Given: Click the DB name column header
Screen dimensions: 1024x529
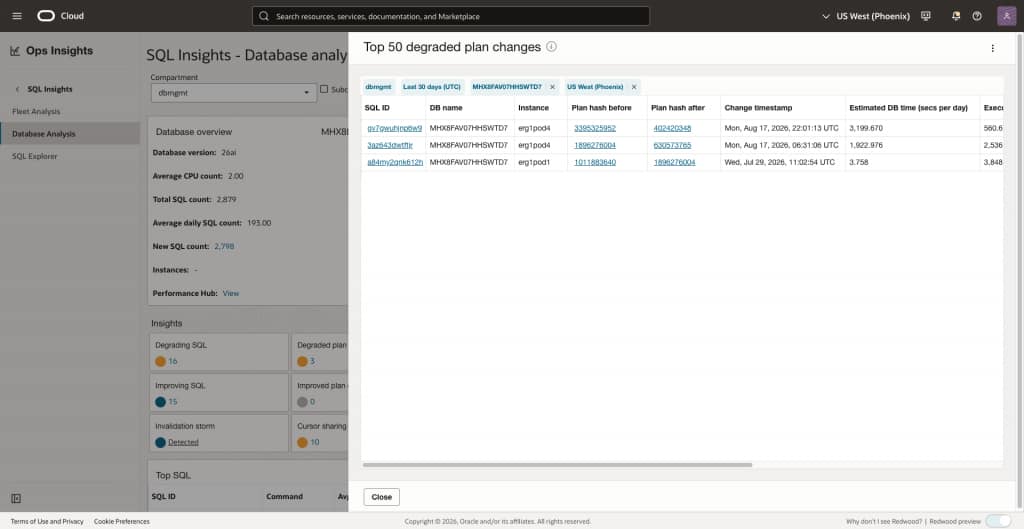Looking at the screenshot, I should pyautogui.click(x=445, y=108).
